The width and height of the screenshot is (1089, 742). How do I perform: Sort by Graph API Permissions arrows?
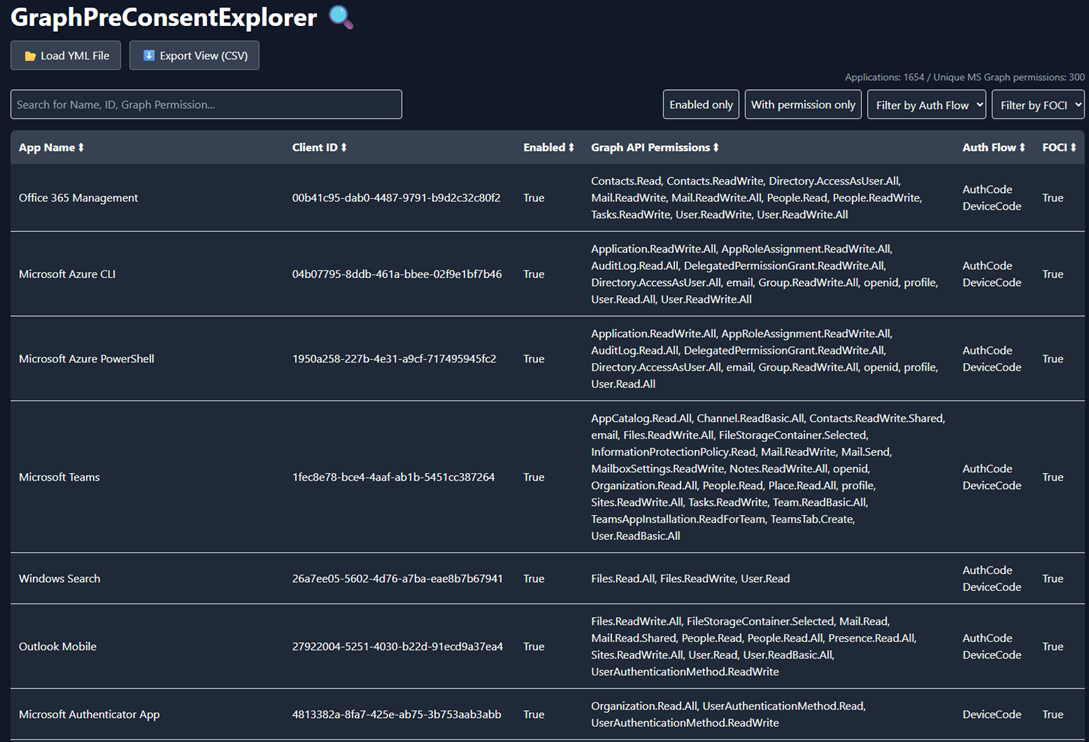(x=715, y=147)
